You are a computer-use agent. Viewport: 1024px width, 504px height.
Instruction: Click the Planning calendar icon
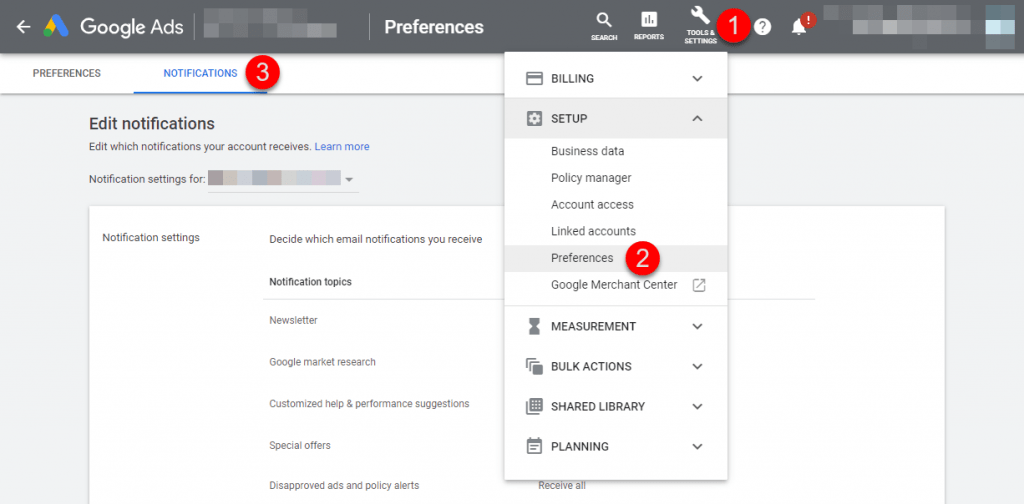[534, 447]
